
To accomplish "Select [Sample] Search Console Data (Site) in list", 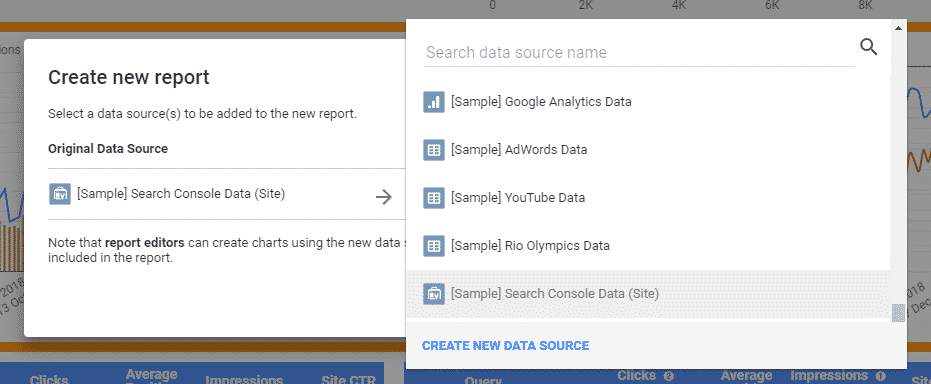I will (648, 294).
